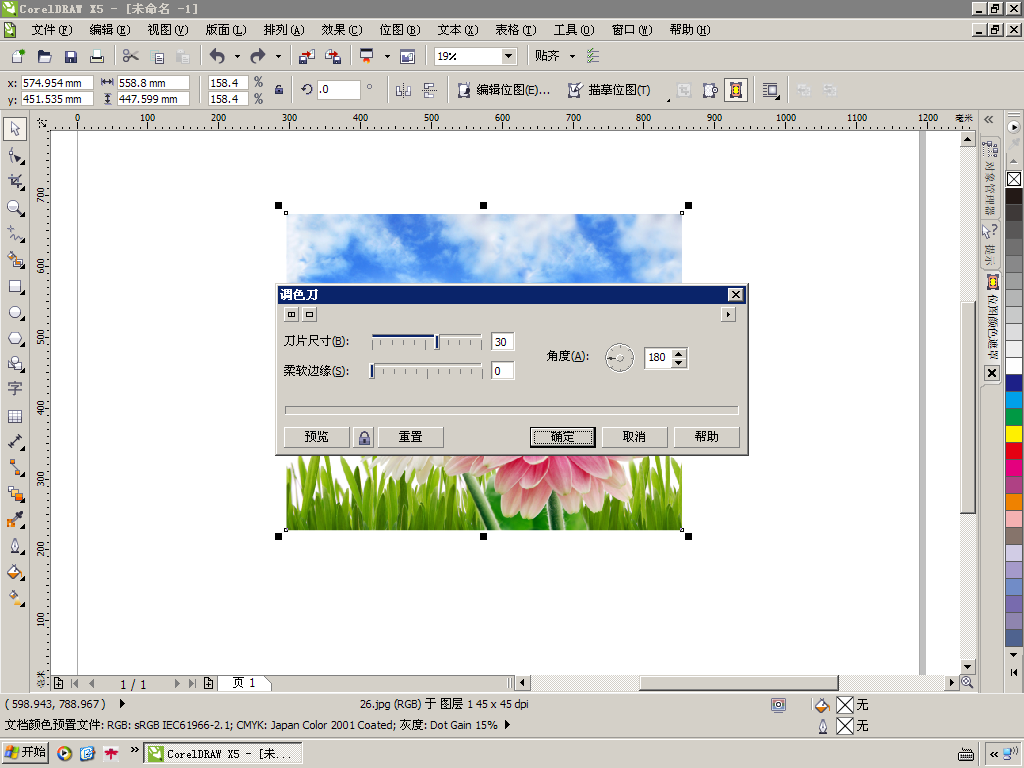1024x768 pixels.
Task: Select the Interactive Fill tool
Action: 15,598
